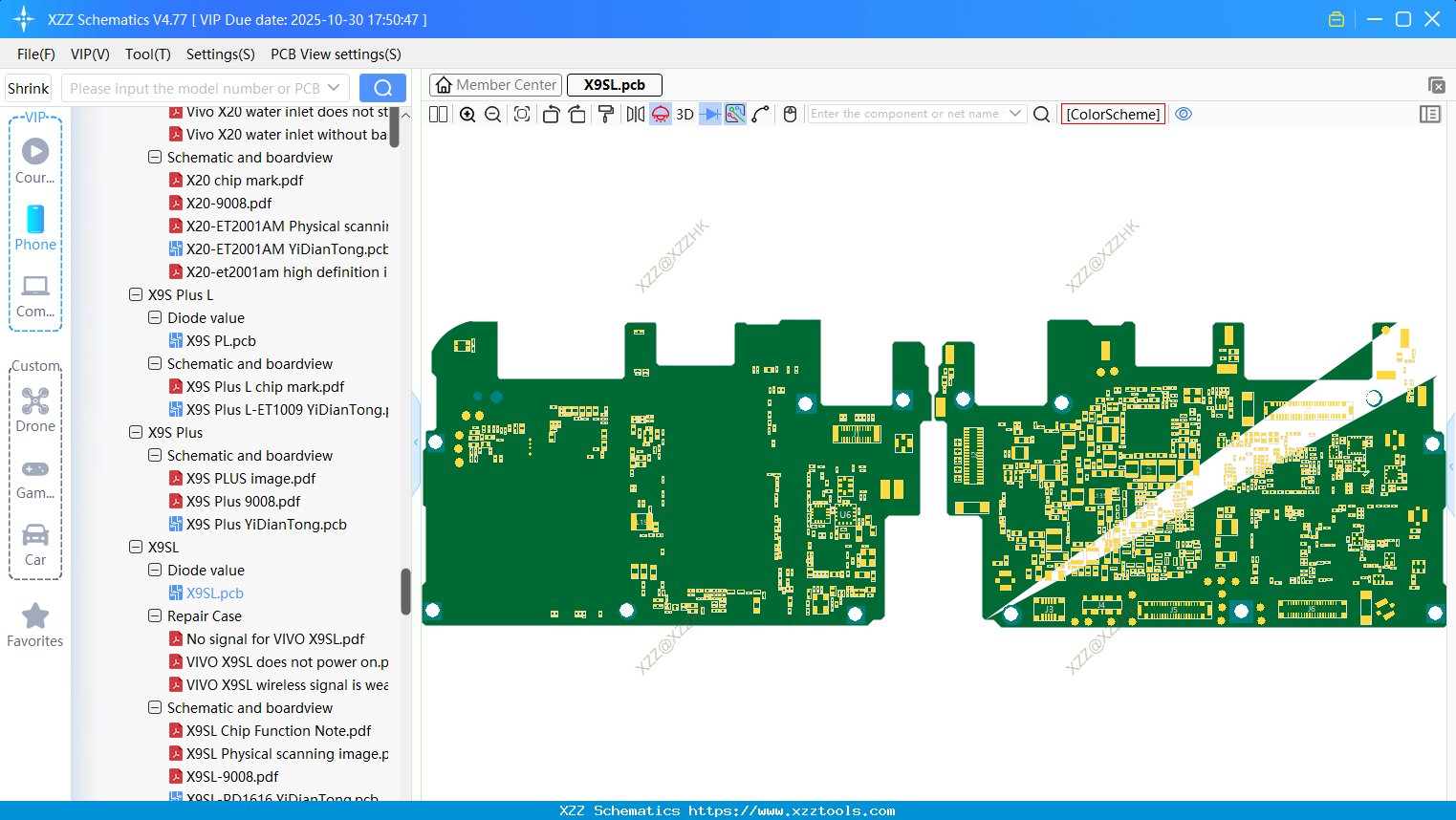The height and width of the screenshot is (820, 1456).
Task: Open the Drone category in sidebar
Action: [x=35, y=410]
